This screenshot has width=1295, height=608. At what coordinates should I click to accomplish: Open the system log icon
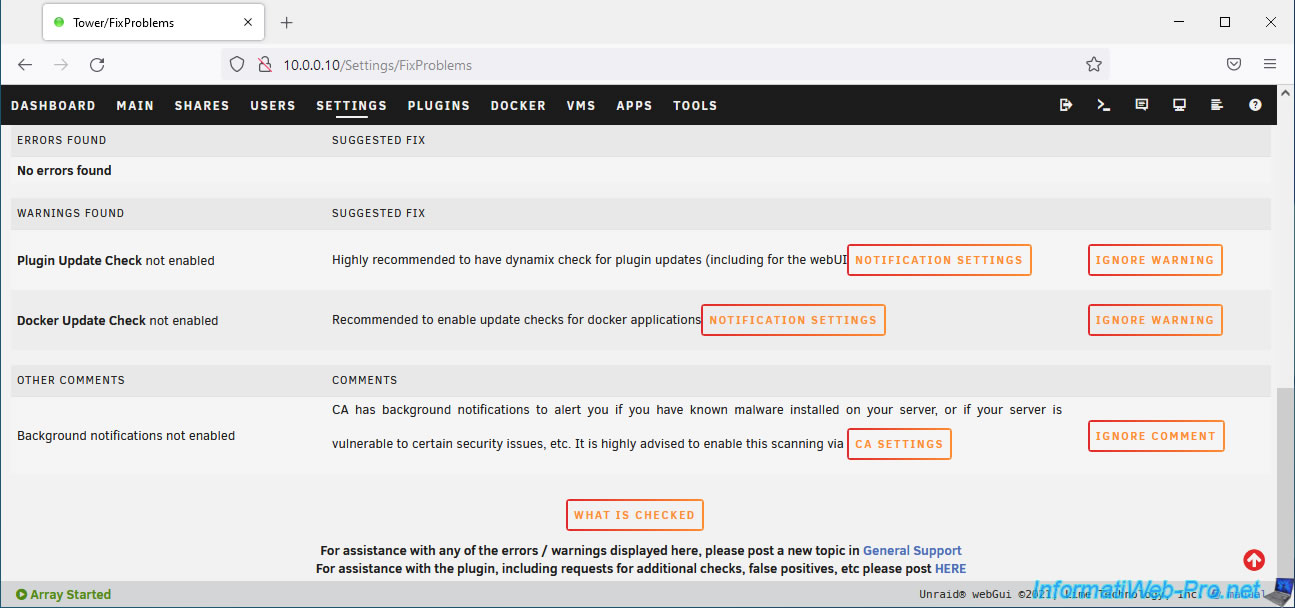[x=1217, y=105]
